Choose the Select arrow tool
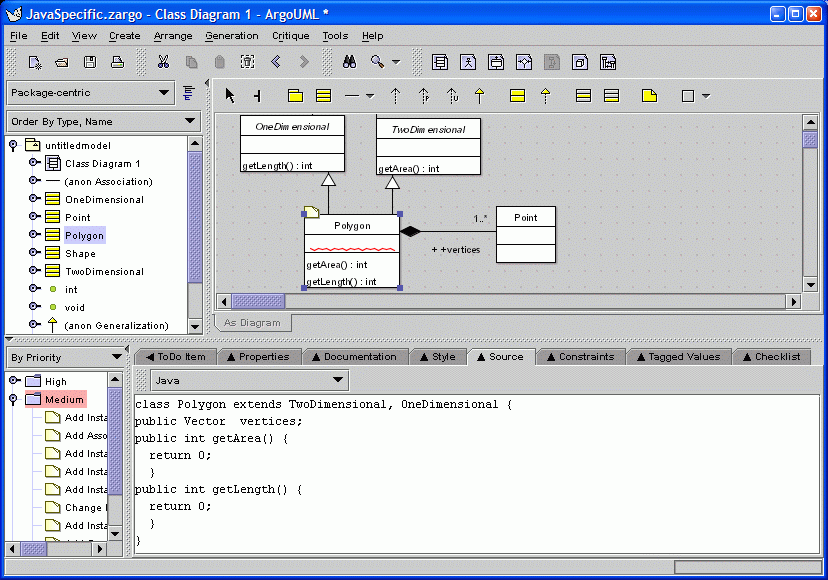This screenshot has width=828, height=580. tap(230, 96)
